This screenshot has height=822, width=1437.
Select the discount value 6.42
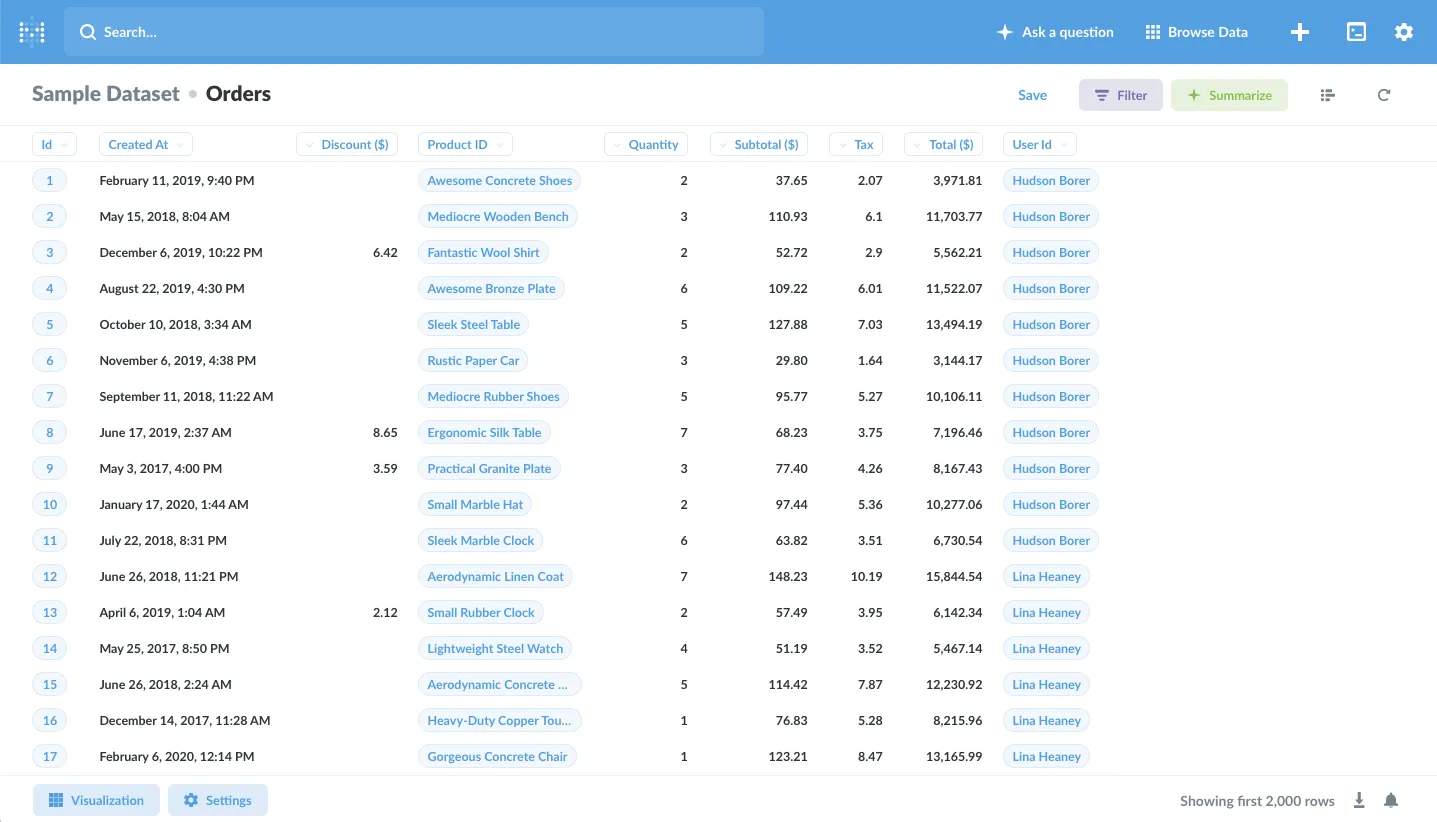(x=385, y=252)
